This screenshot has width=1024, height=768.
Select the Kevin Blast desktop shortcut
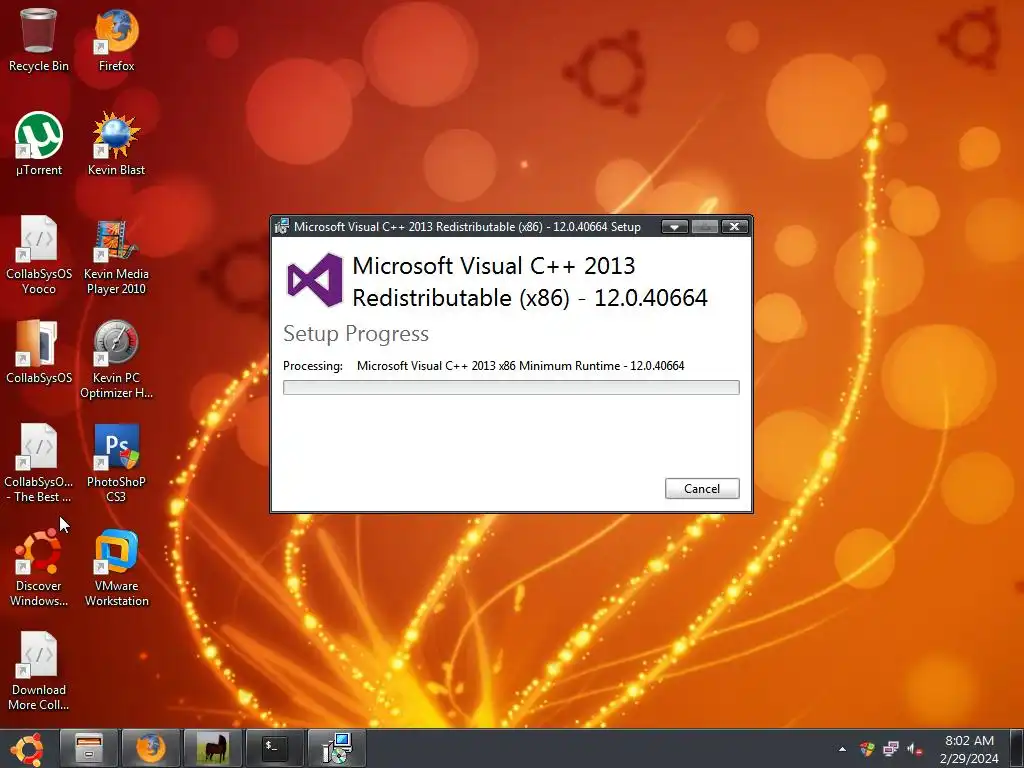click(116, 144)
